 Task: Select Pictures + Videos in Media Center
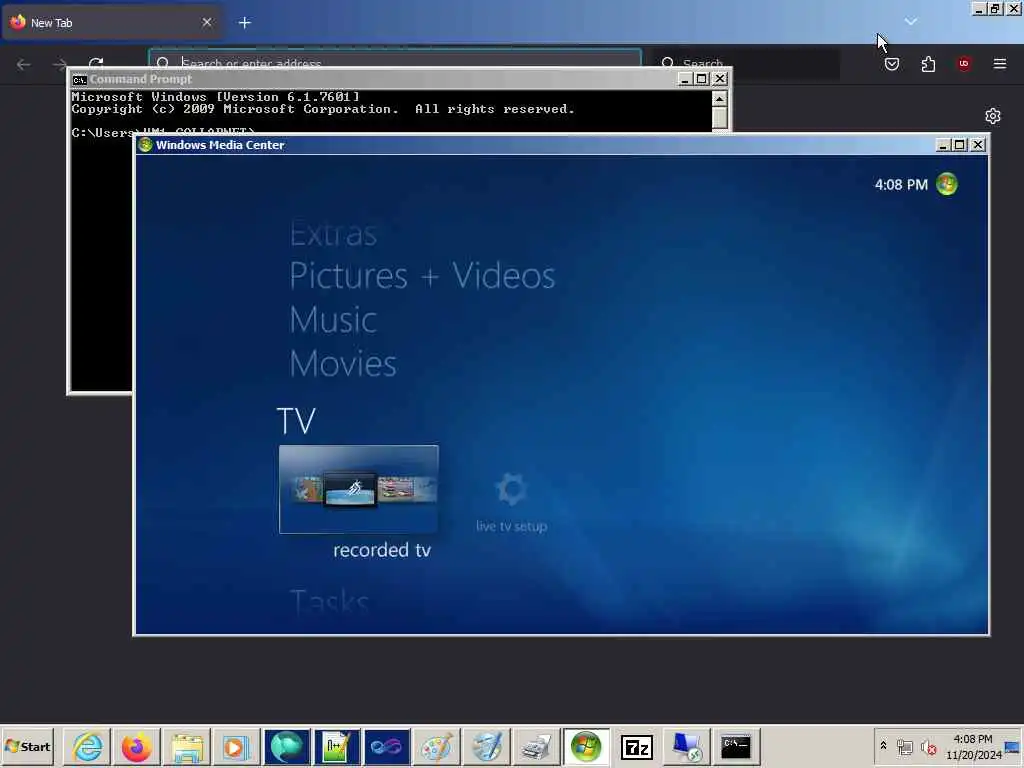pyautogui.click(x=422, y=276)
